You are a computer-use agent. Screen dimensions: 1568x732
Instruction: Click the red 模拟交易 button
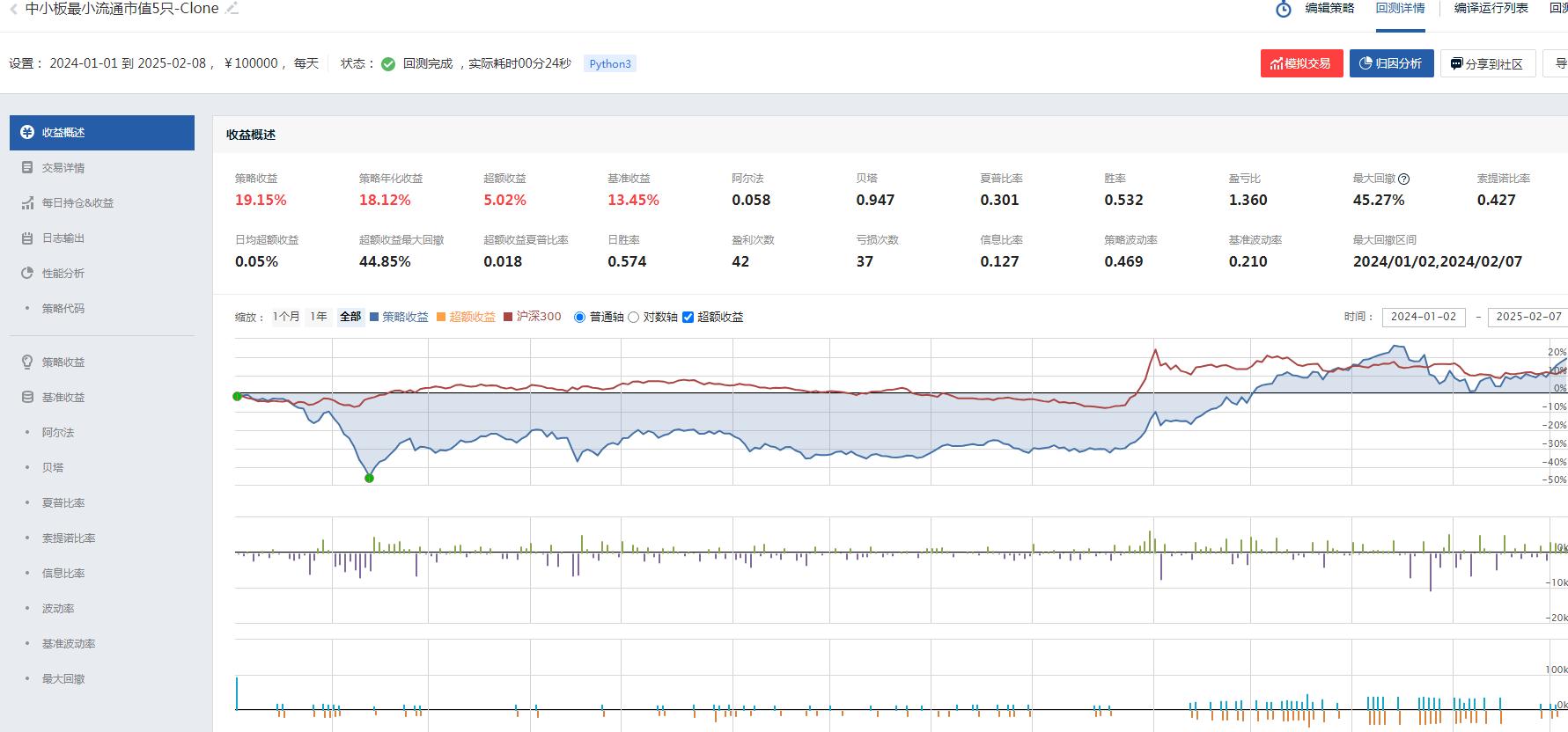click(x=1301, y=63)
